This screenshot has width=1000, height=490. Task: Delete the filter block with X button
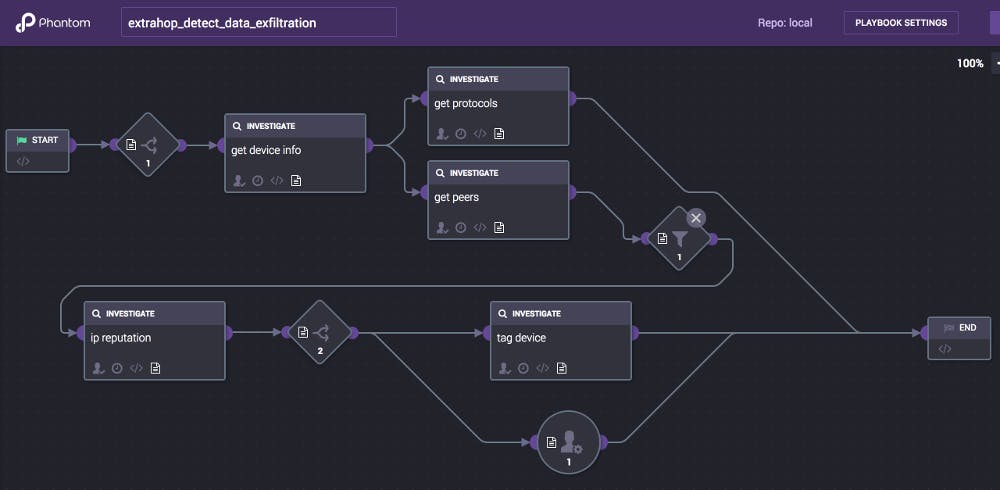tap(697, 217)
